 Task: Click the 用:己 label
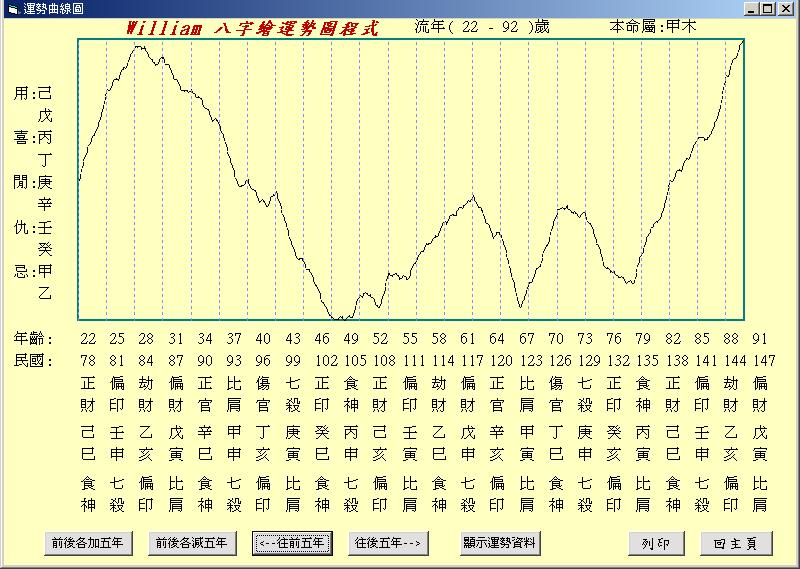click(x=33, y=93)
